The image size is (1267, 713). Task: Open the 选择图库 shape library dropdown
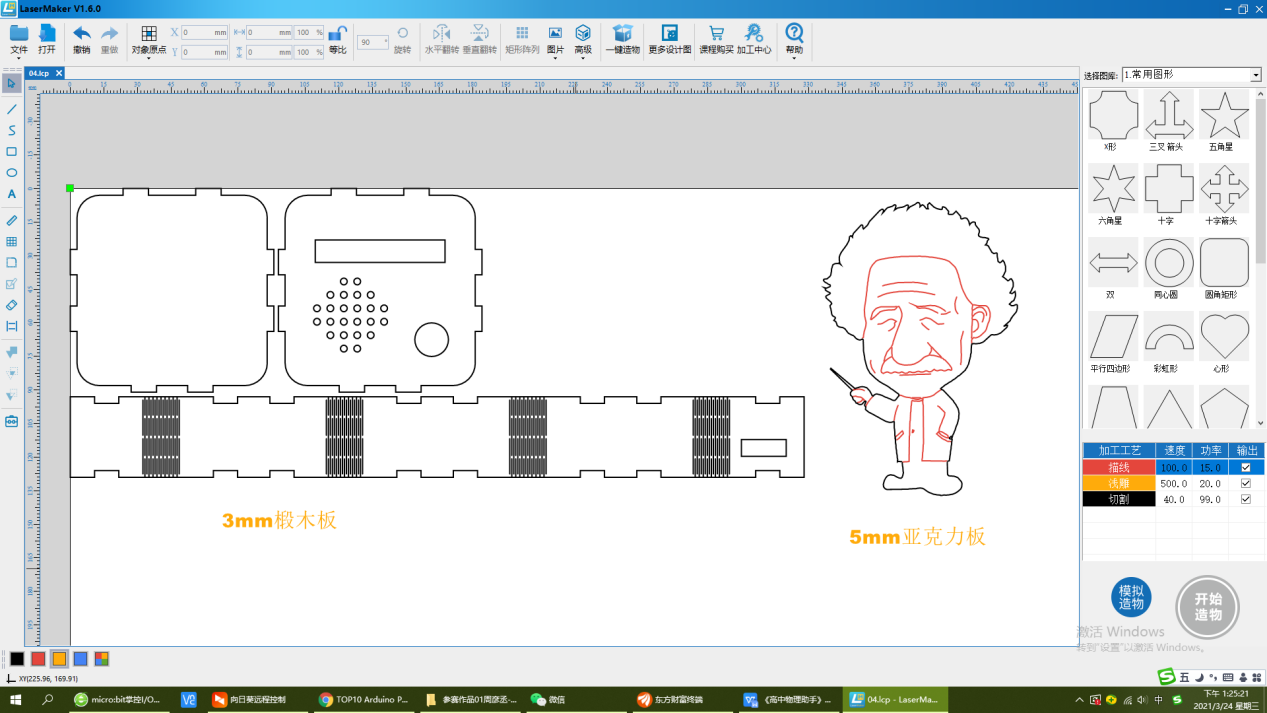[x=1192, y=75]
